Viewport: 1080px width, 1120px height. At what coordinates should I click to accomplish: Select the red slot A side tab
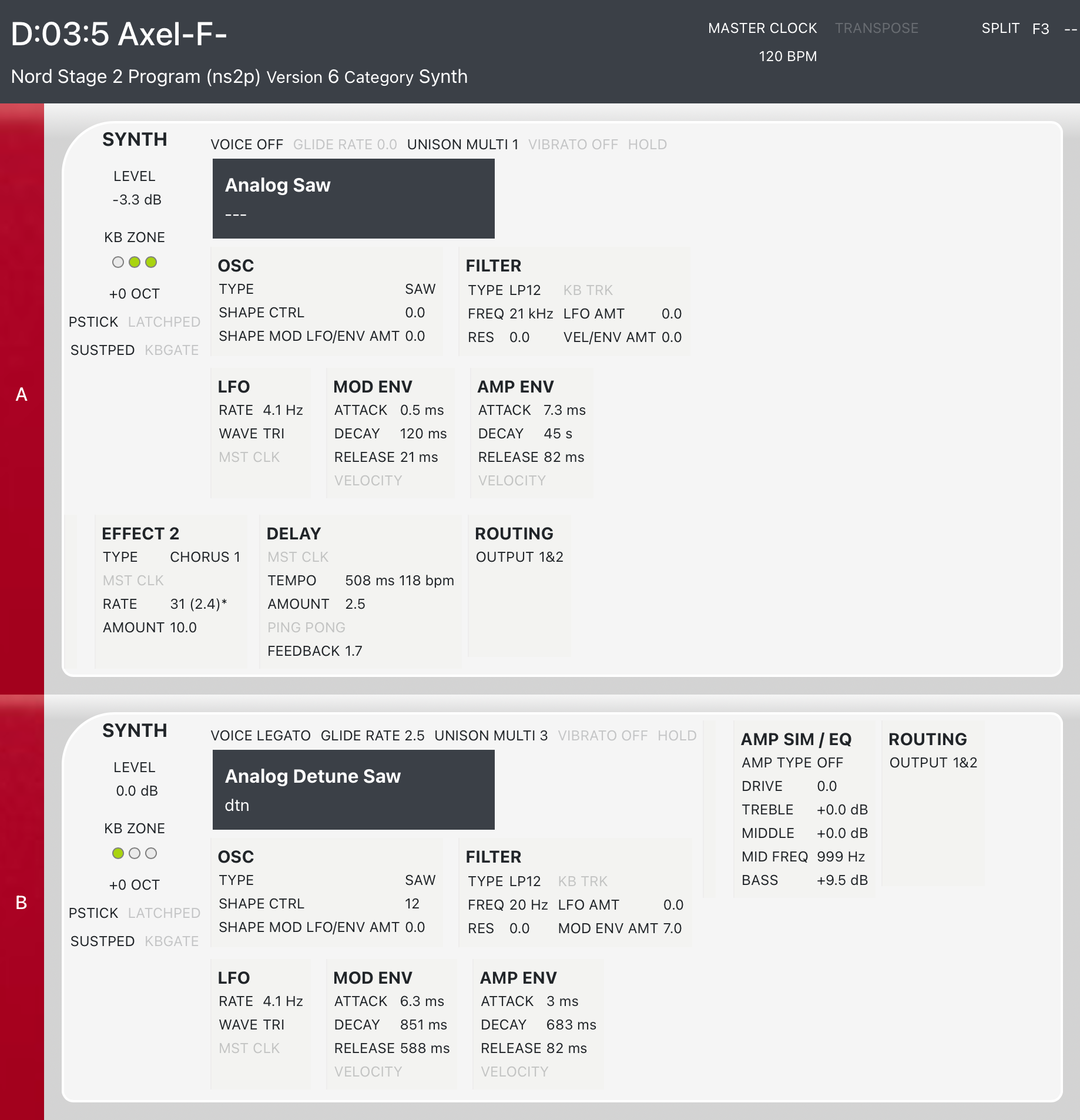pyautogui.click(x=22, y=394)
